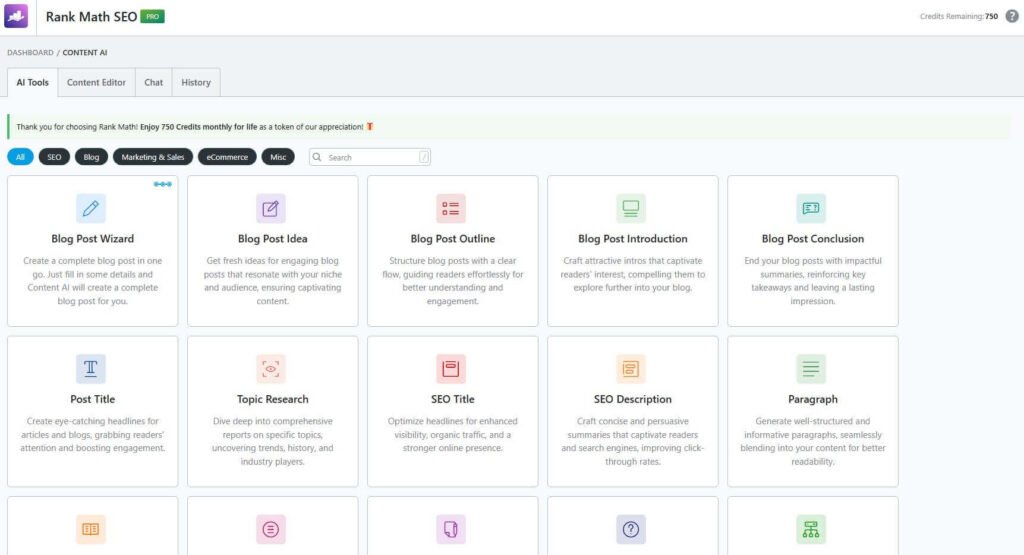Click the DASHBOARD breadcrumb link
Screen dimensions: 1024x555
pos(30,52)
